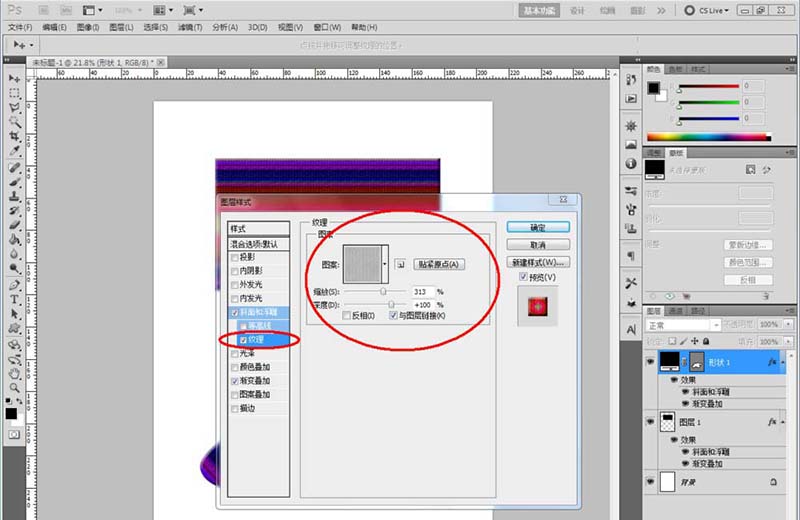This screenshot has width=800, height=520.
Task: Select the Move tool in toolbox
Action: tap(14, 79)
